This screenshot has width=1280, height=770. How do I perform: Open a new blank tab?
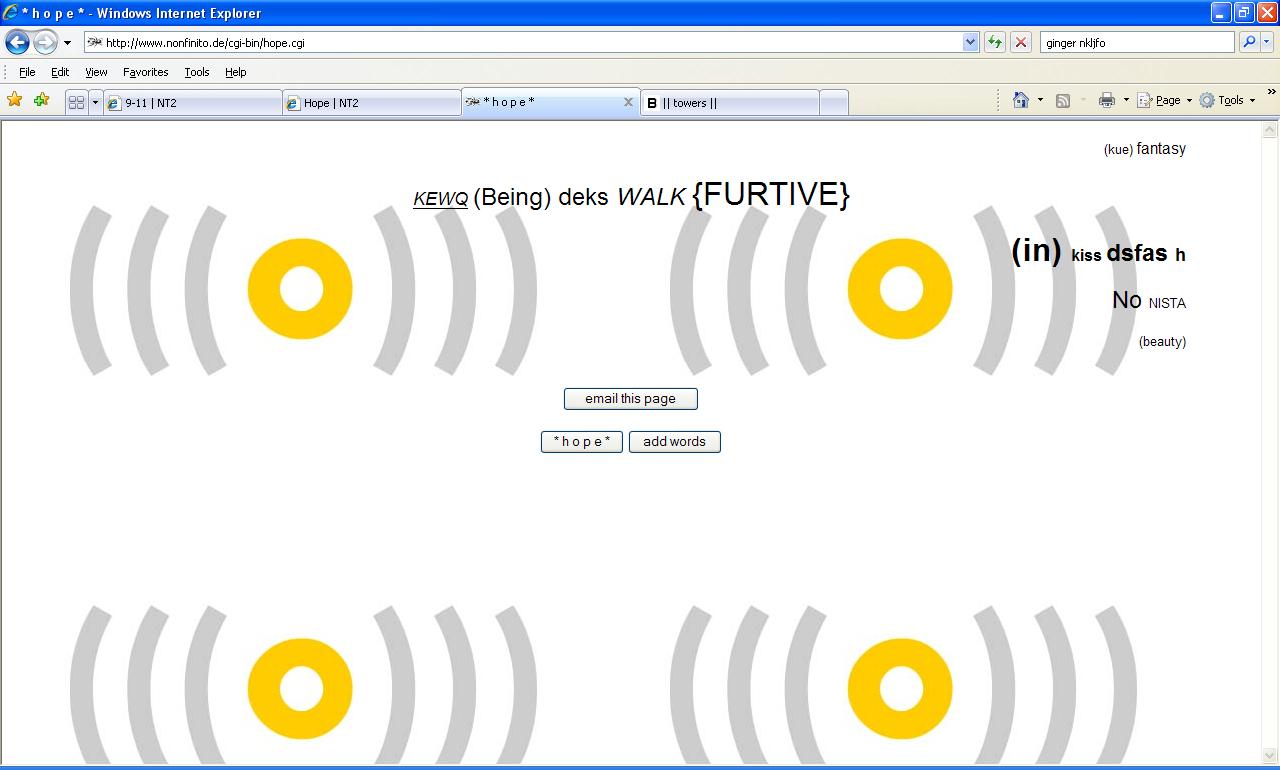click(834, 102)
